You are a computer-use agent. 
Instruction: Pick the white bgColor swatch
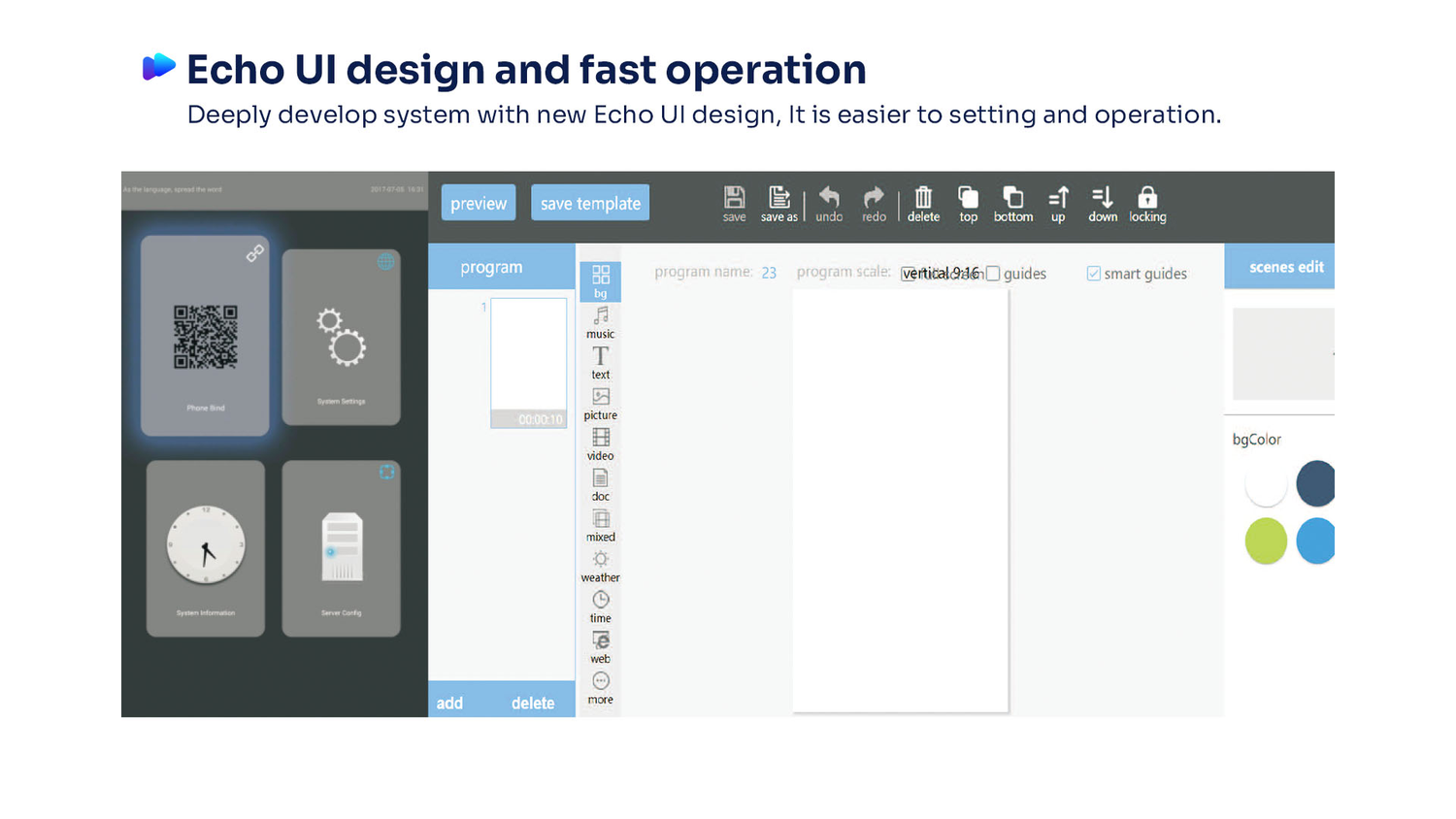(x=1266, y=484)
